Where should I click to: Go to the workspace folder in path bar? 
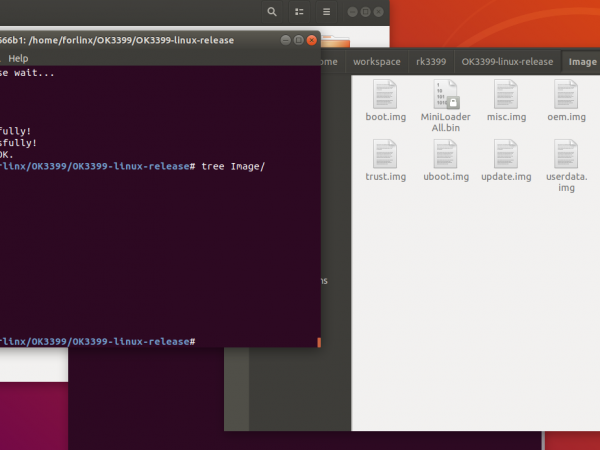click(376, 62)
